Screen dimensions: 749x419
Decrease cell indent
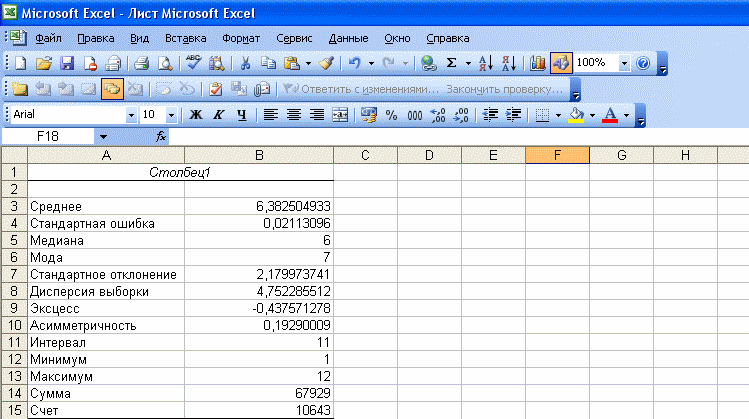490,115
